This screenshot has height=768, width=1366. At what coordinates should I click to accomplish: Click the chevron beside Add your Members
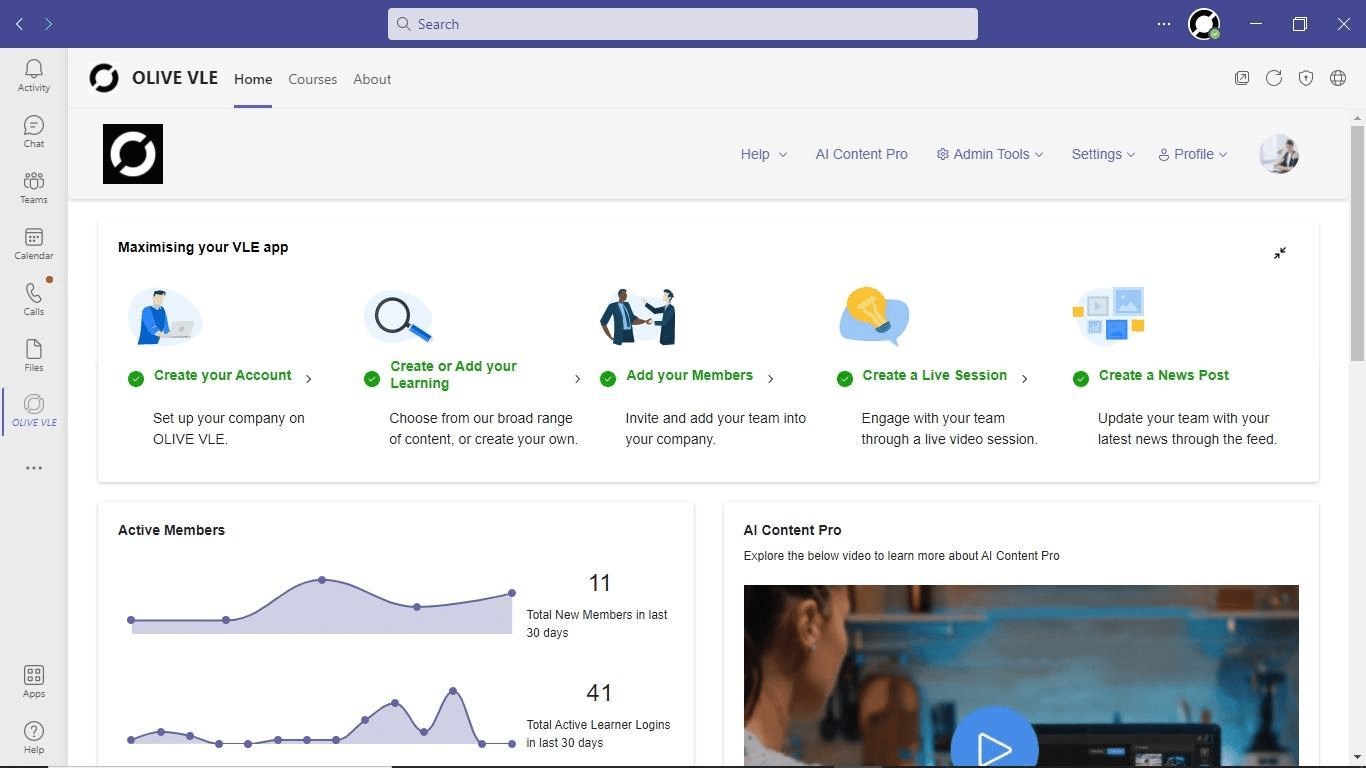[x=770, y=378]
